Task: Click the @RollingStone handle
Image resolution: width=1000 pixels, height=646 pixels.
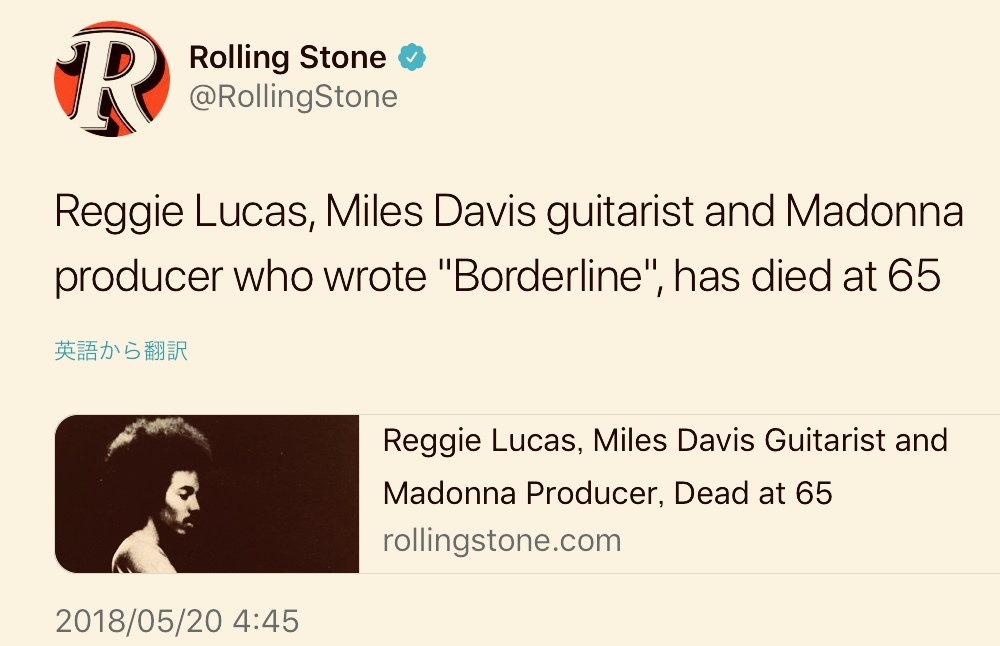Action: [293, 97]
